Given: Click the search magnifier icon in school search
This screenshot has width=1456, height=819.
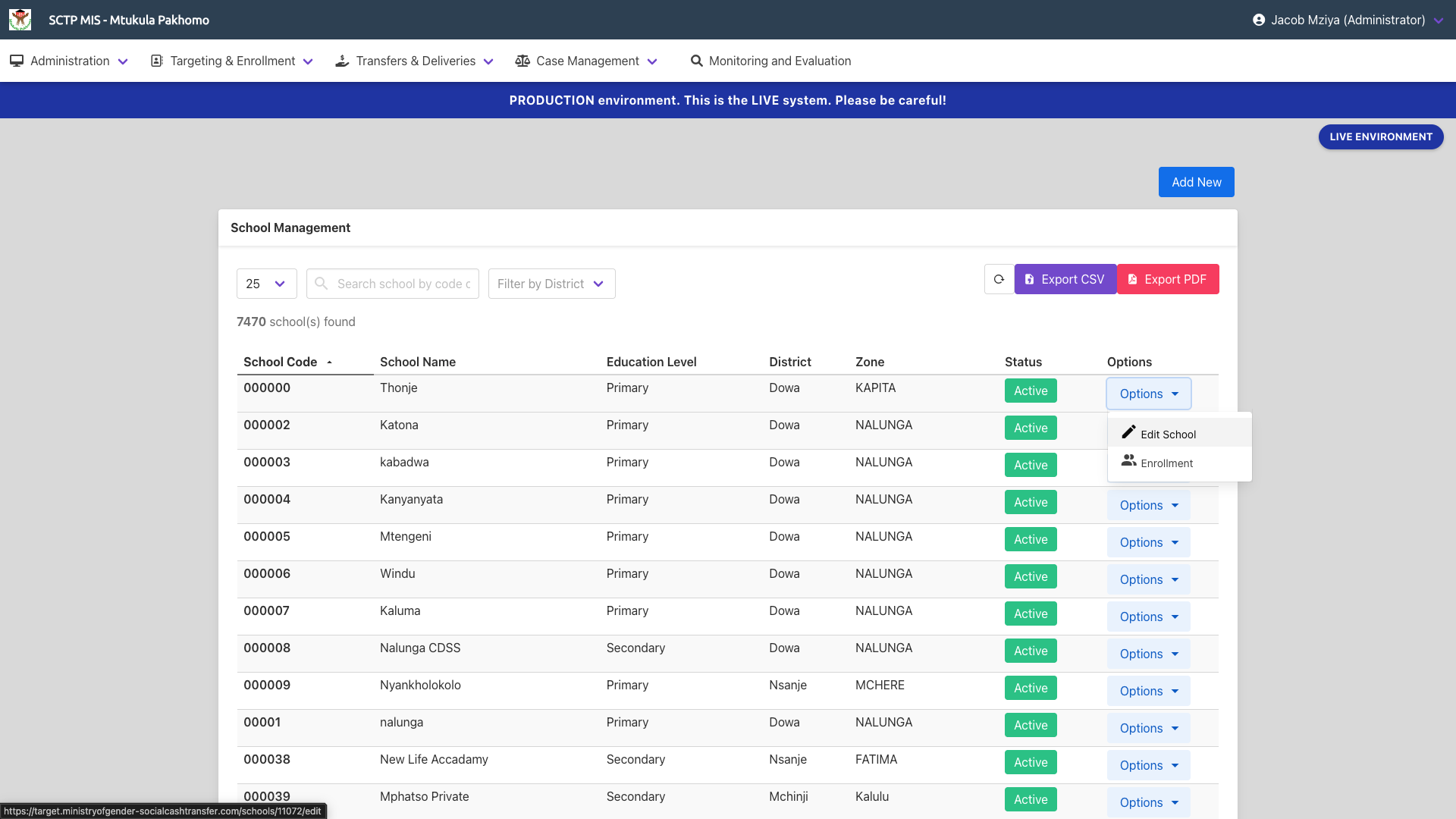Looking at the screenshot, I should pos(321,283).
